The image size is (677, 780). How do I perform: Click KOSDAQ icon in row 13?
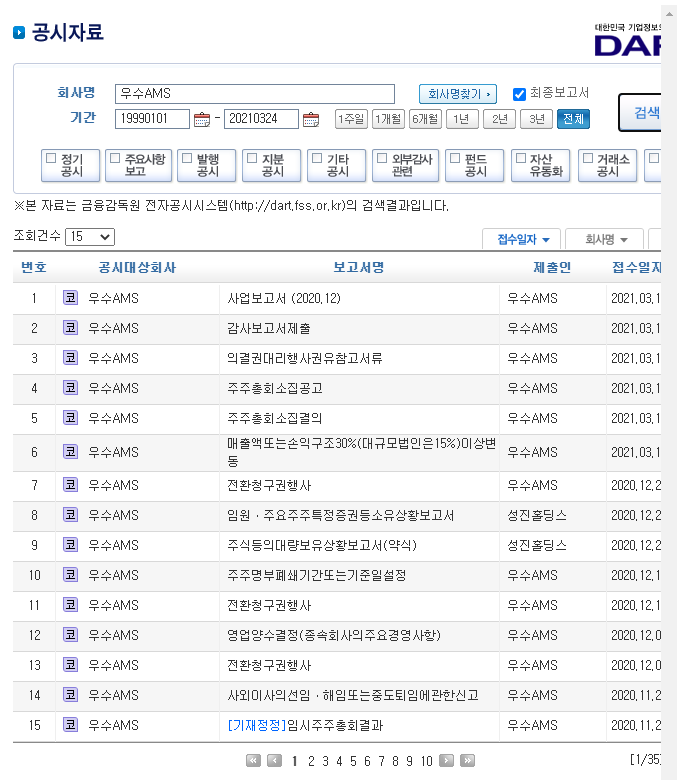pos(70,665)
